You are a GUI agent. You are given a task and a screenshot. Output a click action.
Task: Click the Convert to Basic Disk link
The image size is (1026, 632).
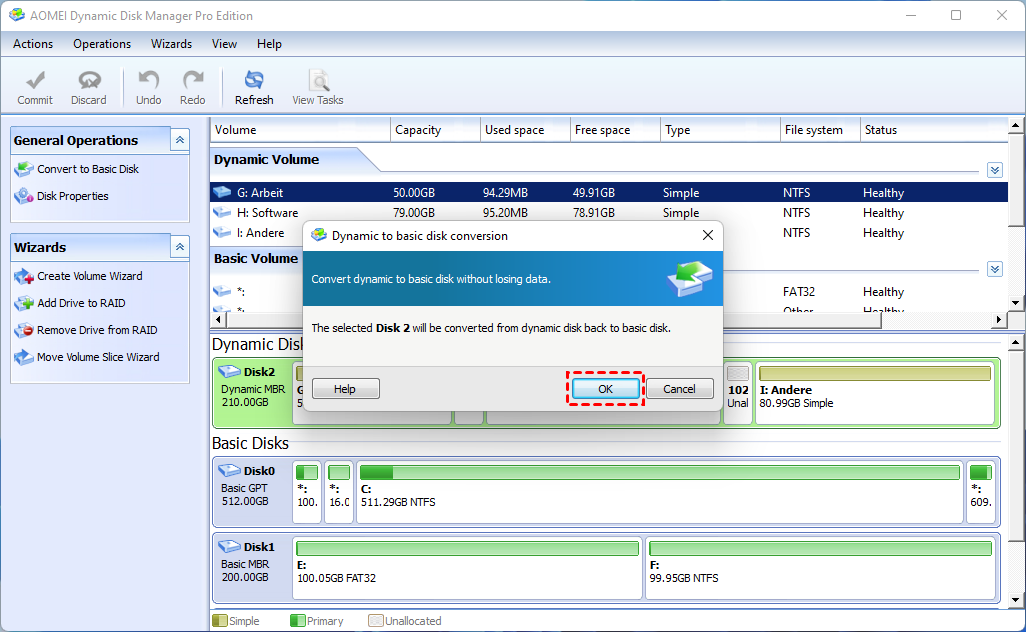click(x=88, y=169)
